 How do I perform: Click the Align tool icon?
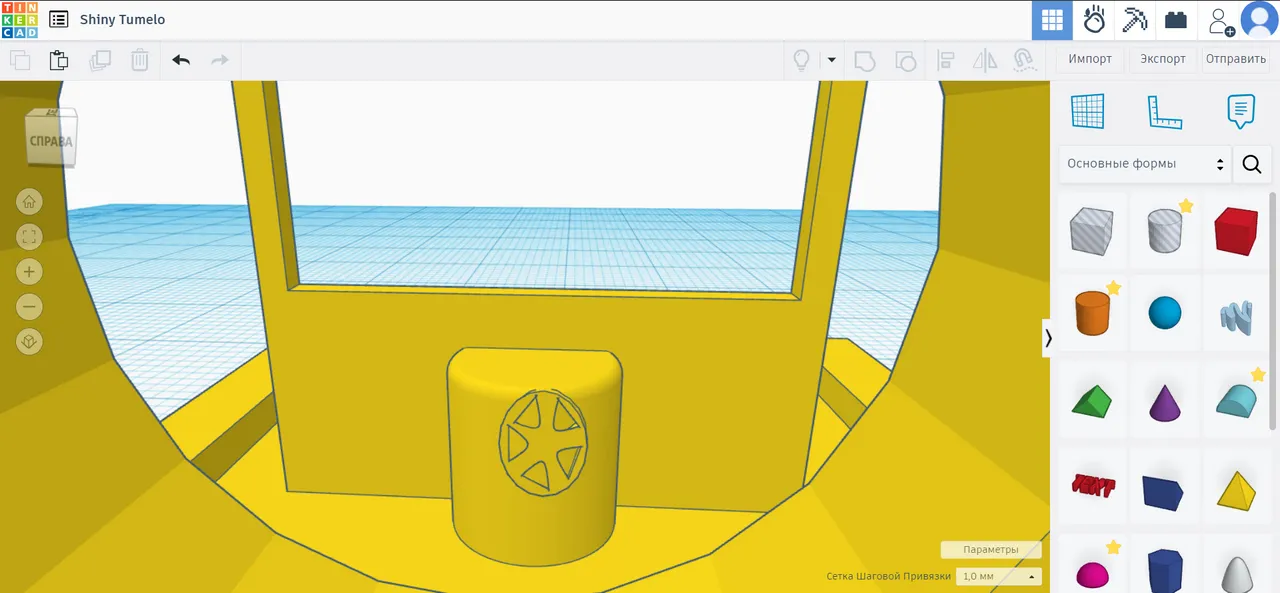click(946, 60)
